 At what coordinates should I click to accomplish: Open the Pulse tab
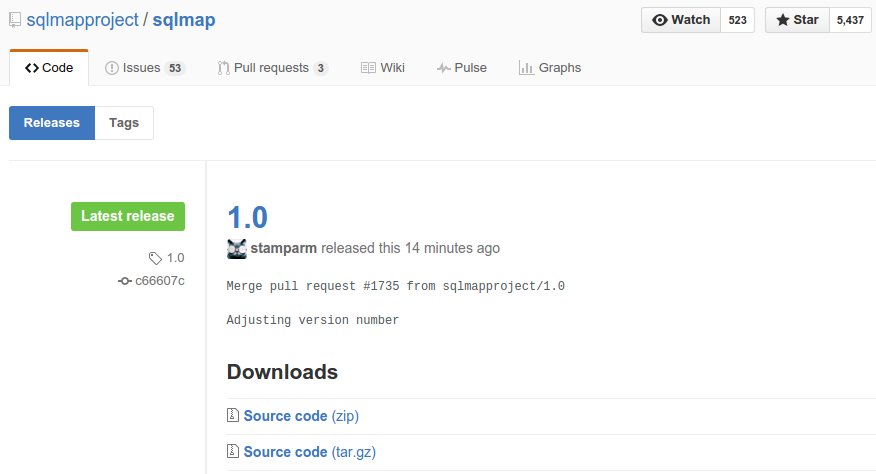coord(461,68)
